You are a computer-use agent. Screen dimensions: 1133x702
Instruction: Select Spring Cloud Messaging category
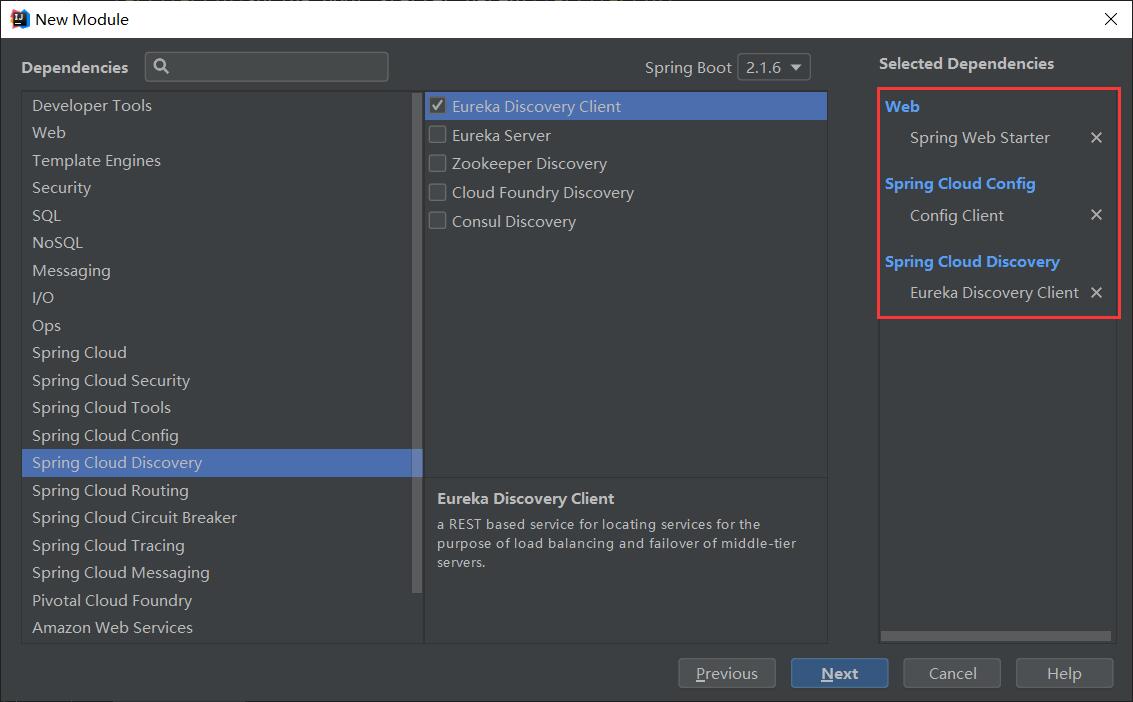pyautogui.click(x=217, y=573)
